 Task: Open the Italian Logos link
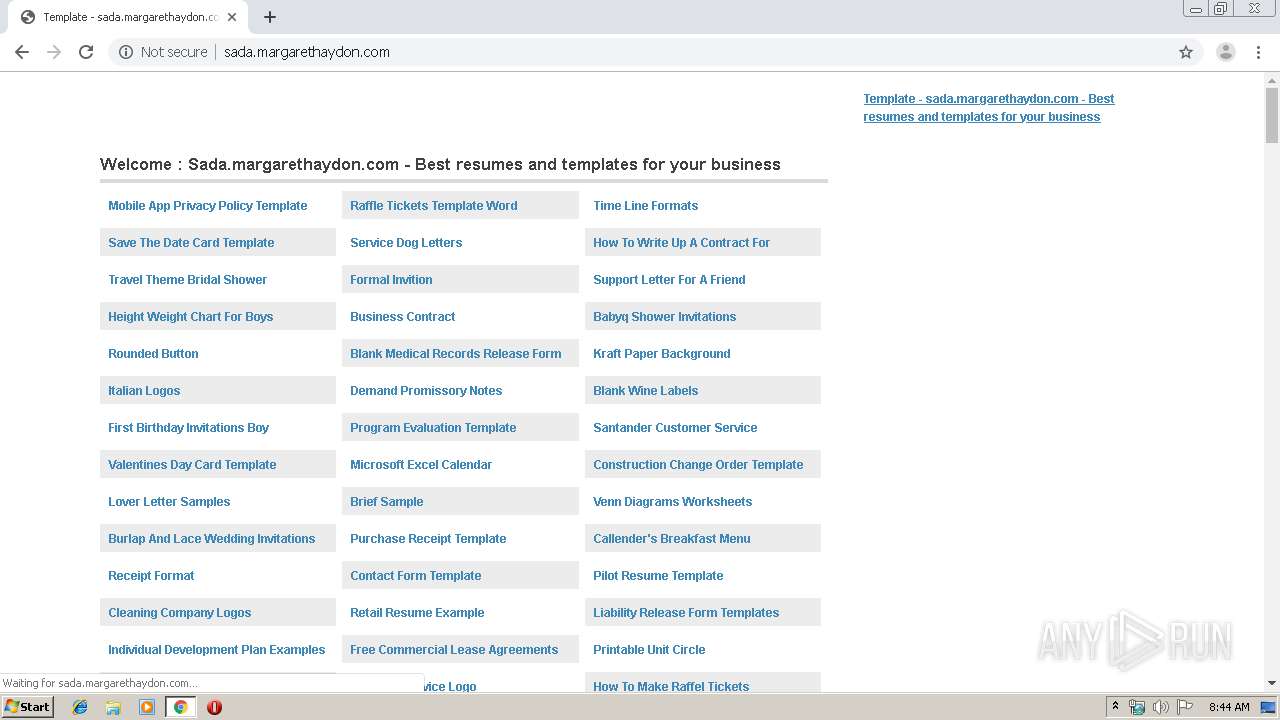[144, 390]
